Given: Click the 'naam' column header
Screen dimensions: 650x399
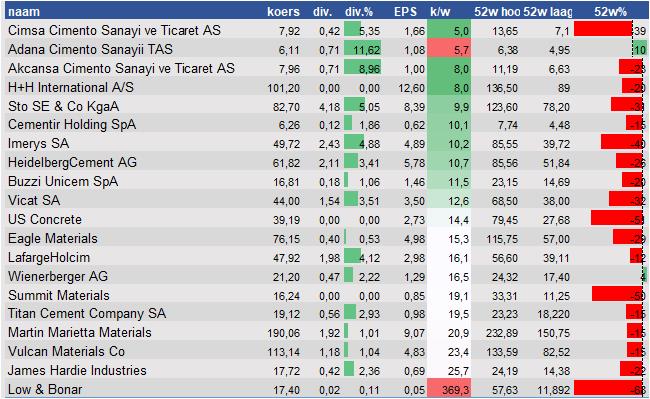Looking at the screenshot, I should 24,12.
